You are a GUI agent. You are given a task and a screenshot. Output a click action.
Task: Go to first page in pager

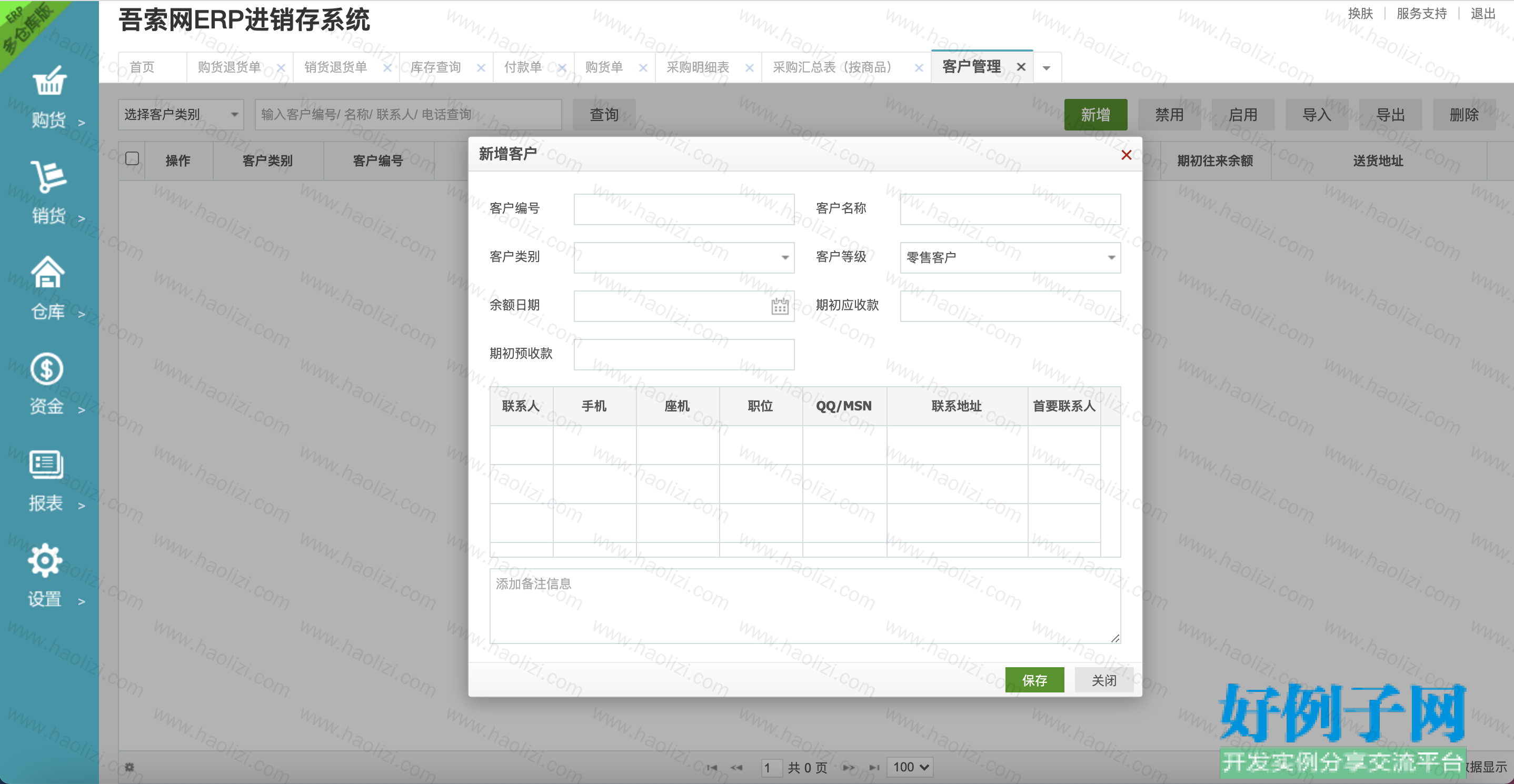pyautogui.click(x=712, y=768)
